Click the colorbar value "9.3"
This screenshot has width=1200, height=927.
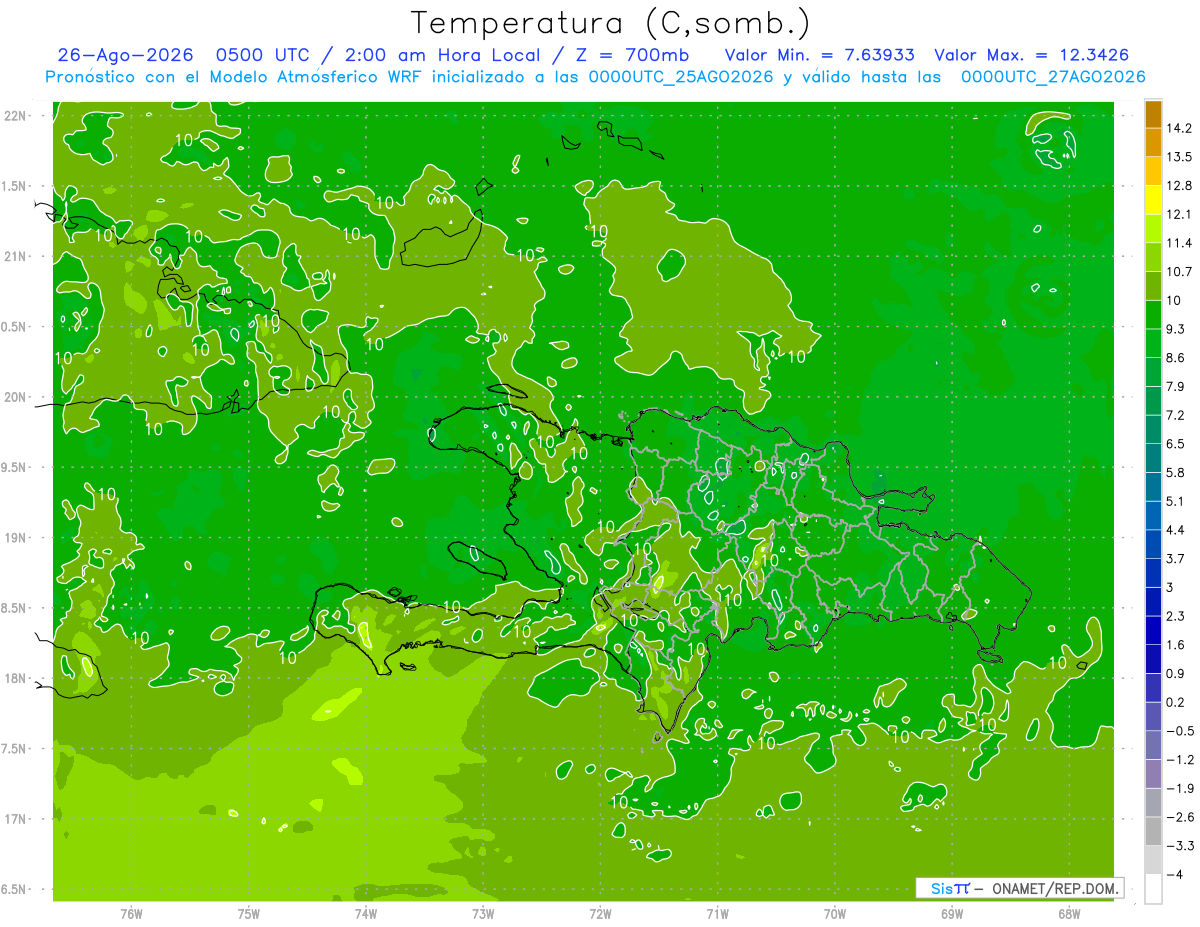tap(1176, 329)
